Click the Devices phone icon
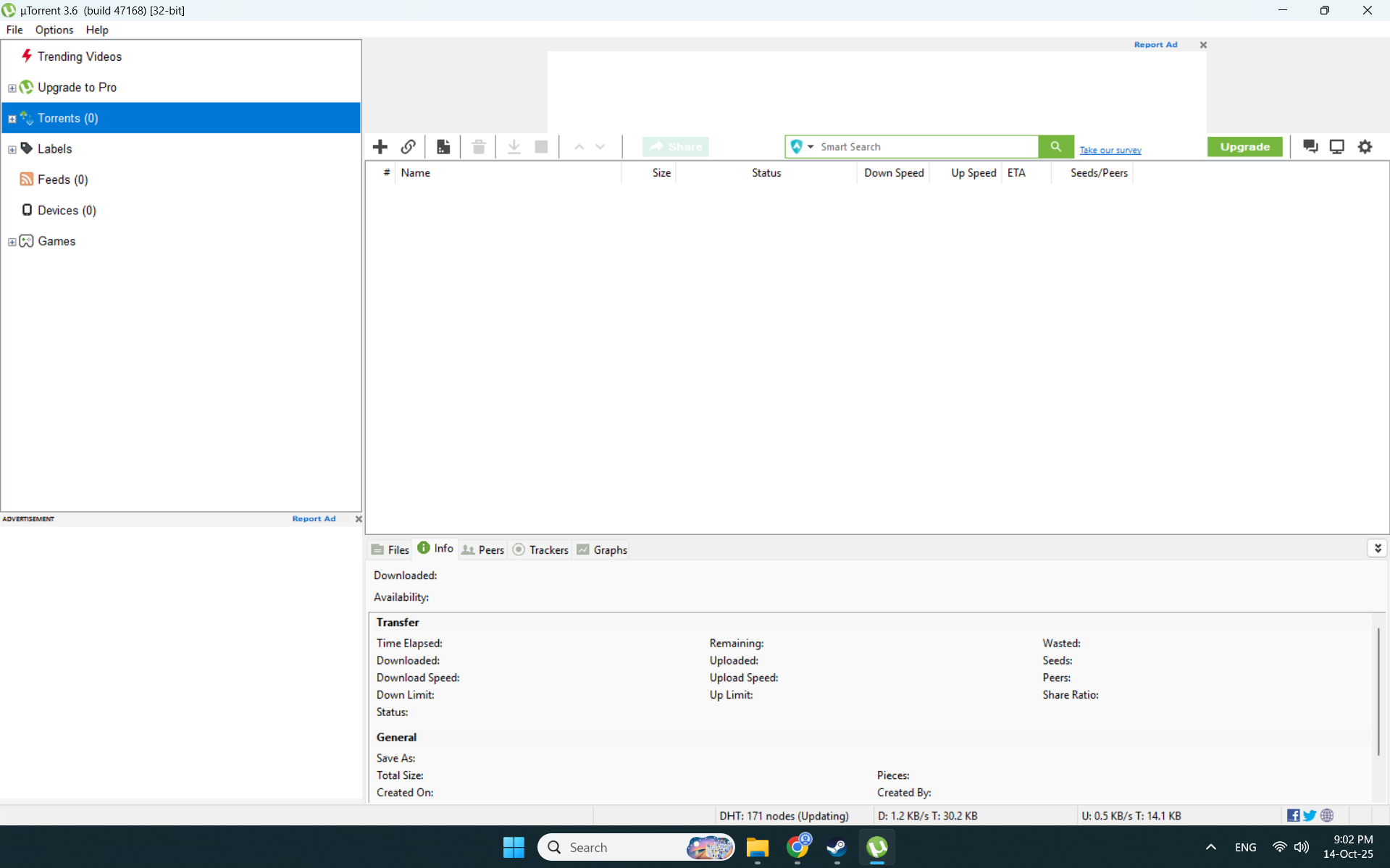The height and width of the screenshot is (868, 1390). click(27, 210)
